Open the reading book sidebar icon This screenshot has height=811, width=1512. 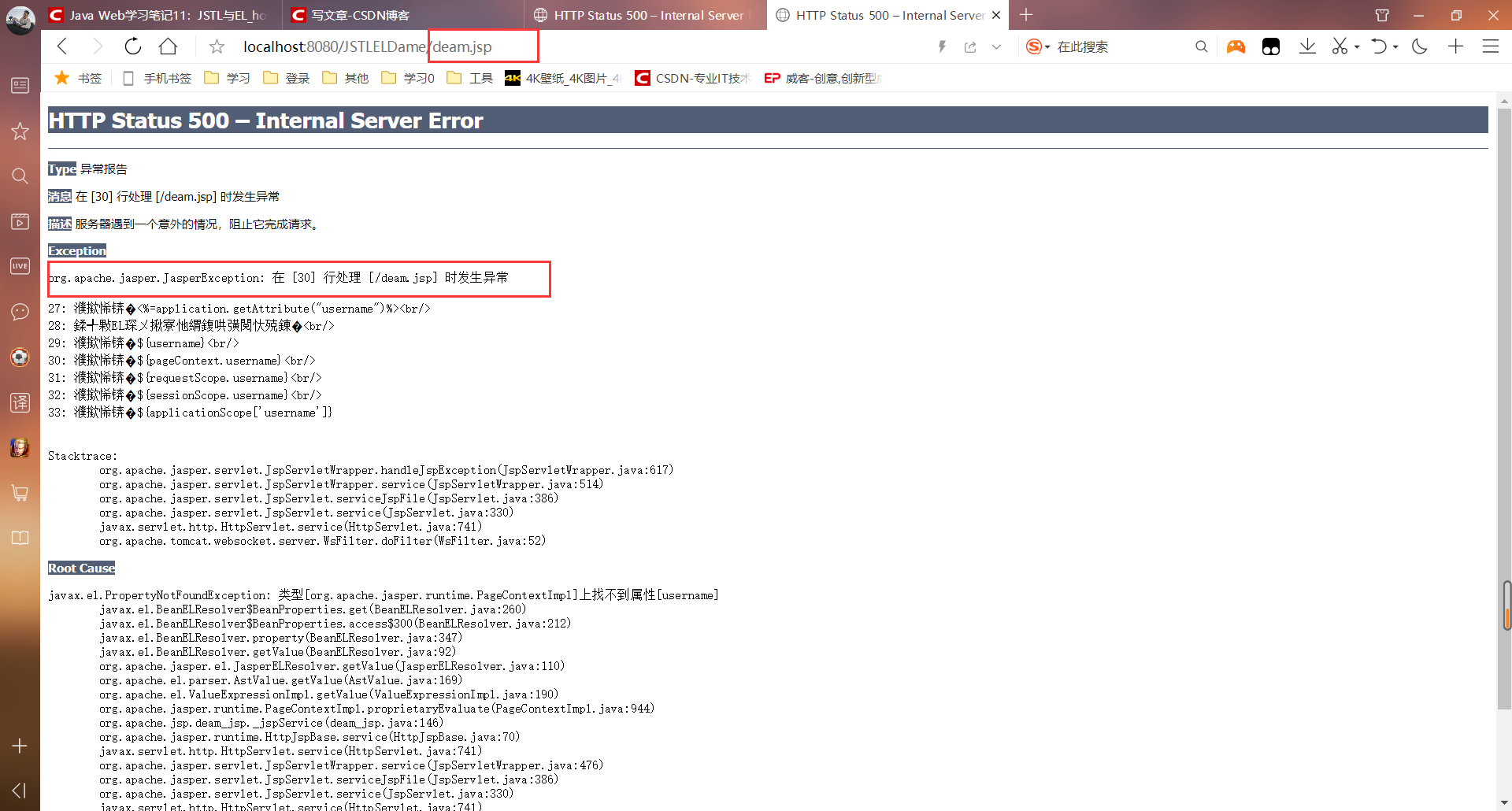coord(20,538)
